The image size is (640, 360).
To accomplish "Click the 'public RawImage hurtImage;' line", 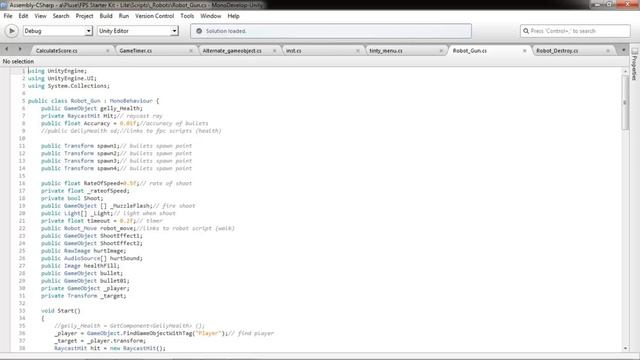I will (84, 251).
